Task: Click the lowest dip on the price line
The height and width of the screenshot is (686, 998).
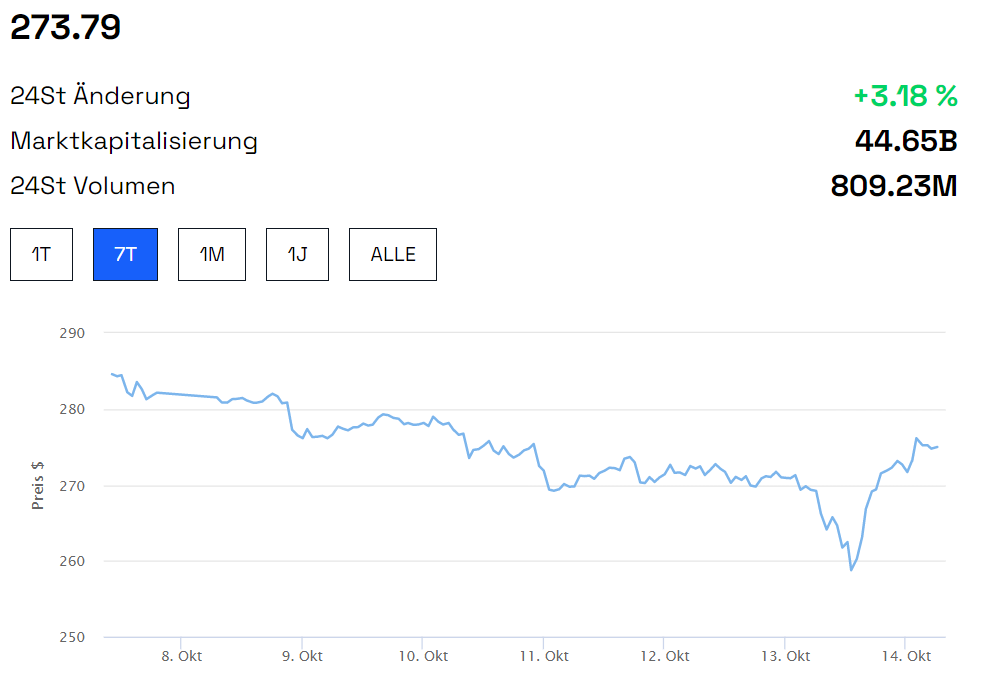Action: 851,569
